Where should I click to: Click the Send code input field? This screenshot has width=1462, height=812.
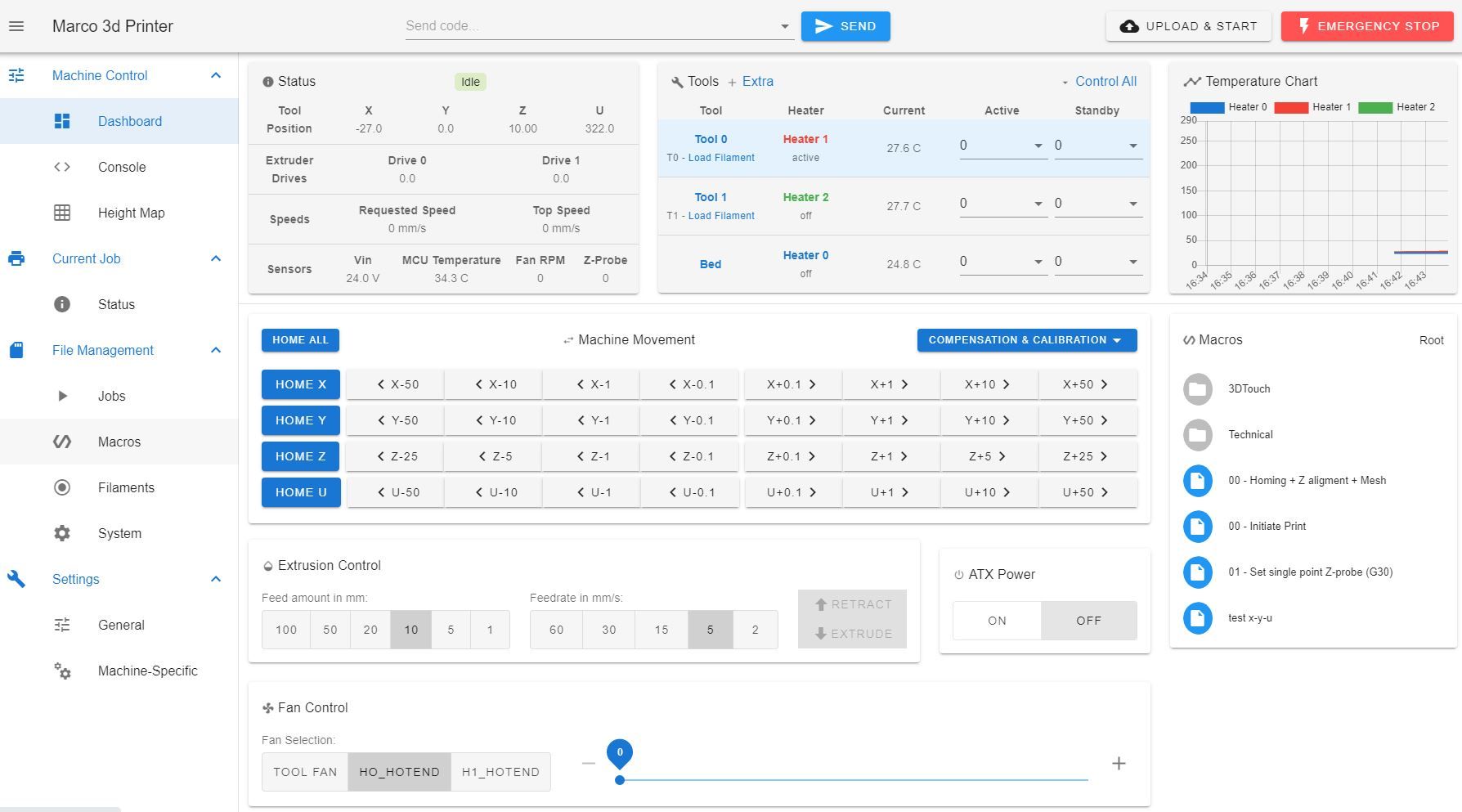point(590,26)
